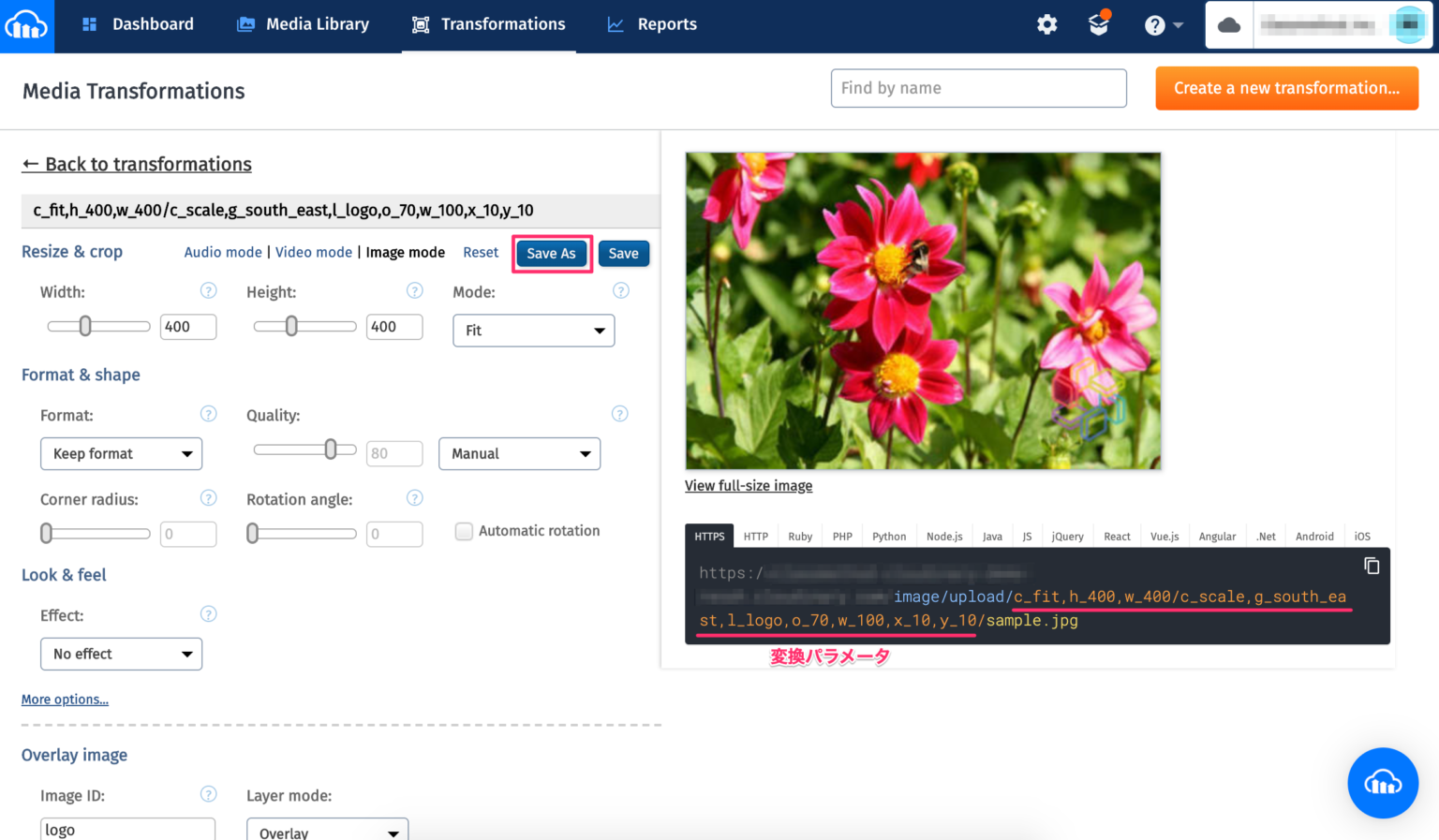Open the Mode dropdown showing Fit
The width and height of the screenshot is (1439, 840).
[533, 330]
